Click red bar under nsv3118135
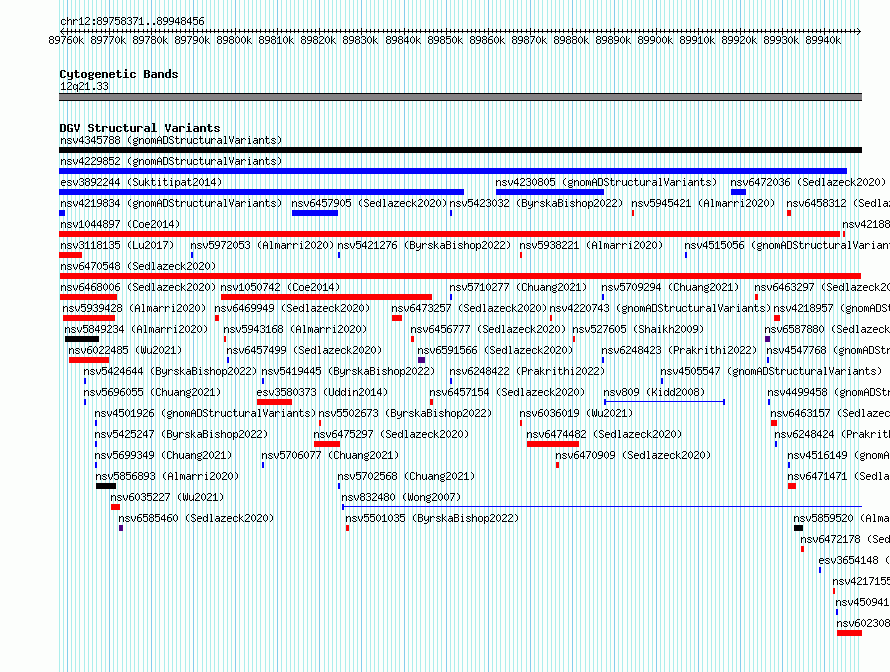The height and width of the screenshot is (672, 890). pyautogui.click(x=70, y=255)
